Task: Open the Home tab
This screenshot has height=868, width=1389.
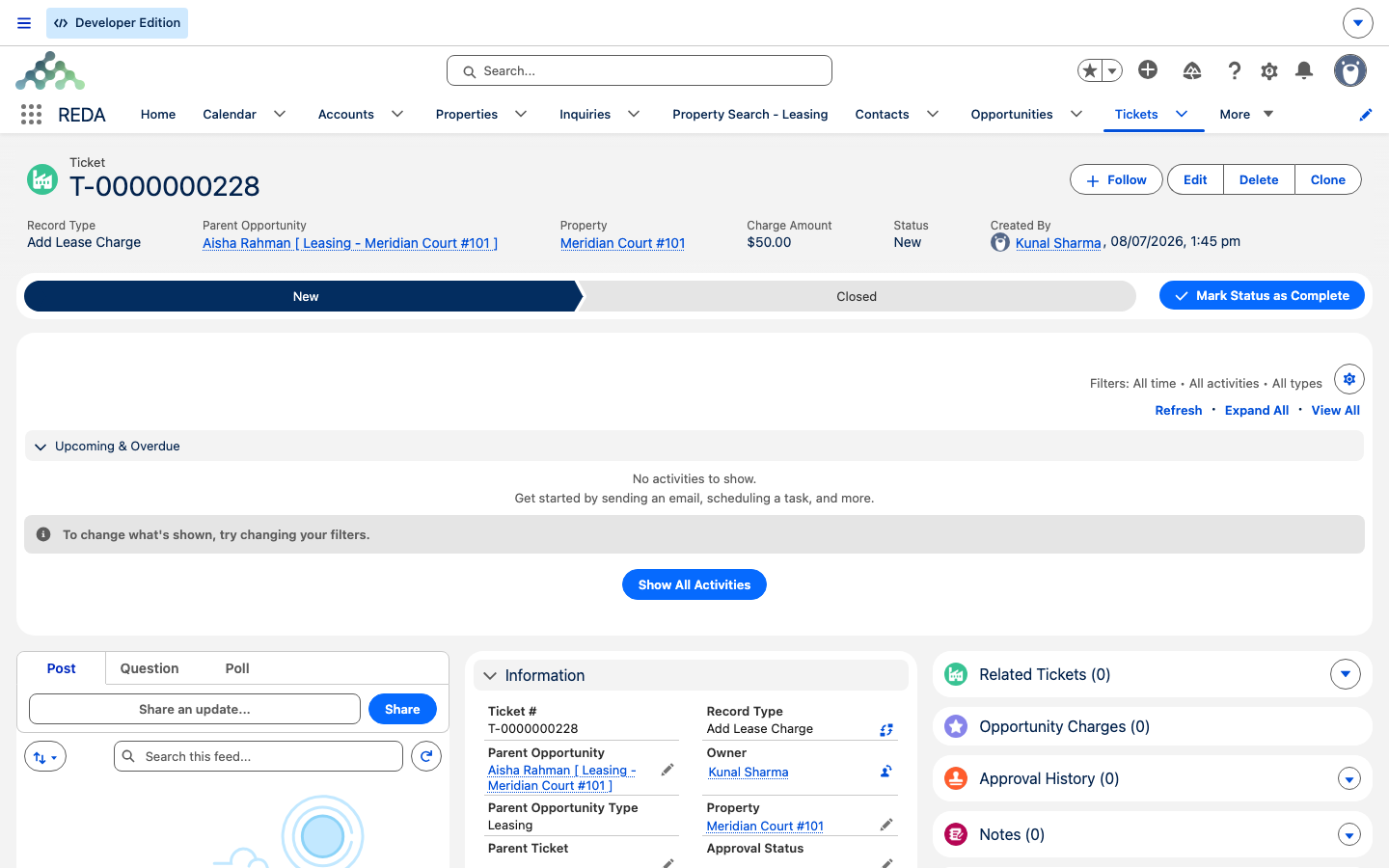Action: pos(158,114)
